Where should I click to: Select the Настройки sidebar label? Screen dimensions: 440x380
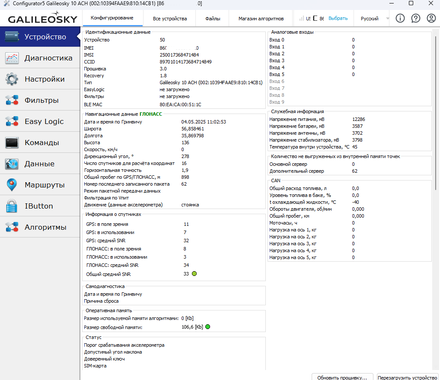(45, 79)
